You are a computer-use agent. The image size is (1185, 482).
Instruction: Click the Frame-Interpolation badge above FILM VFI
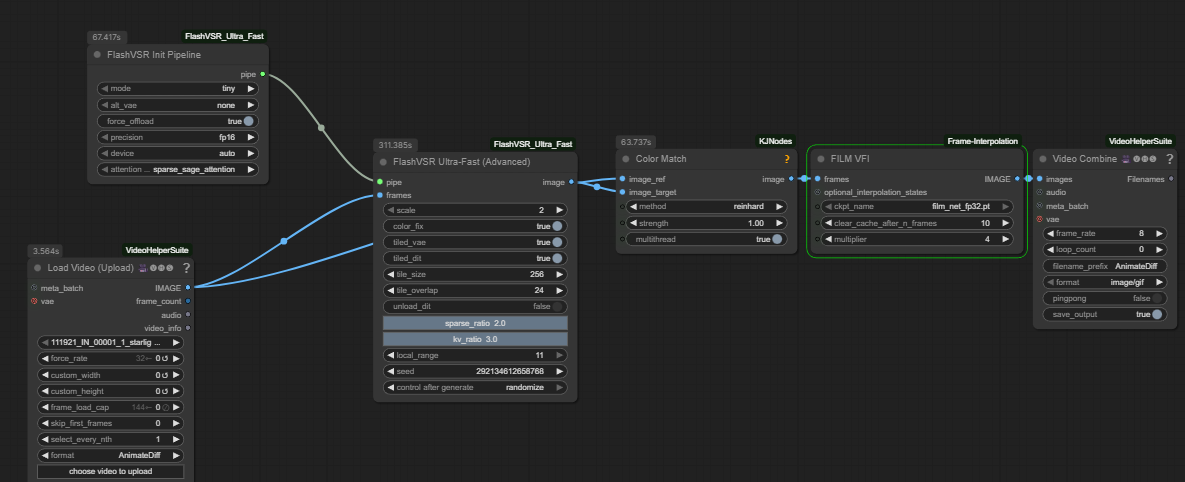coord(982,141)
